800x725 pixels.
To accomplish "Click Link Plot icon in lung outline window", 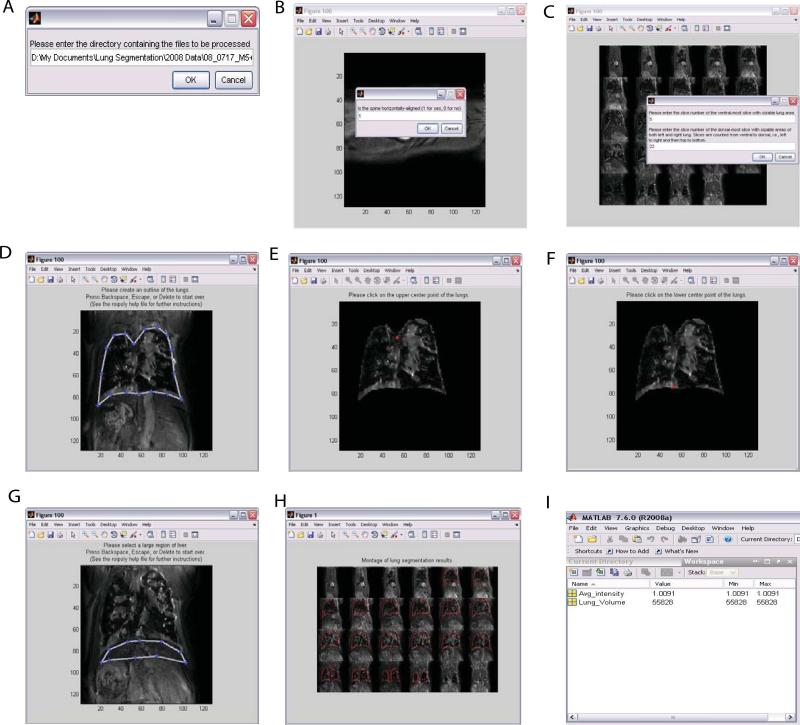I will (x=151, y=280).
